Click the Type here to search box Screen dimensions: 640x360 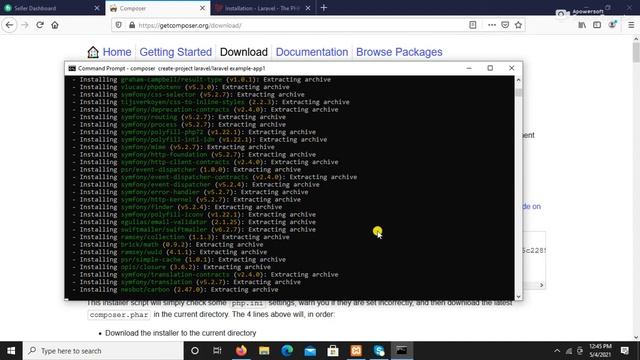tap(103, 351)
